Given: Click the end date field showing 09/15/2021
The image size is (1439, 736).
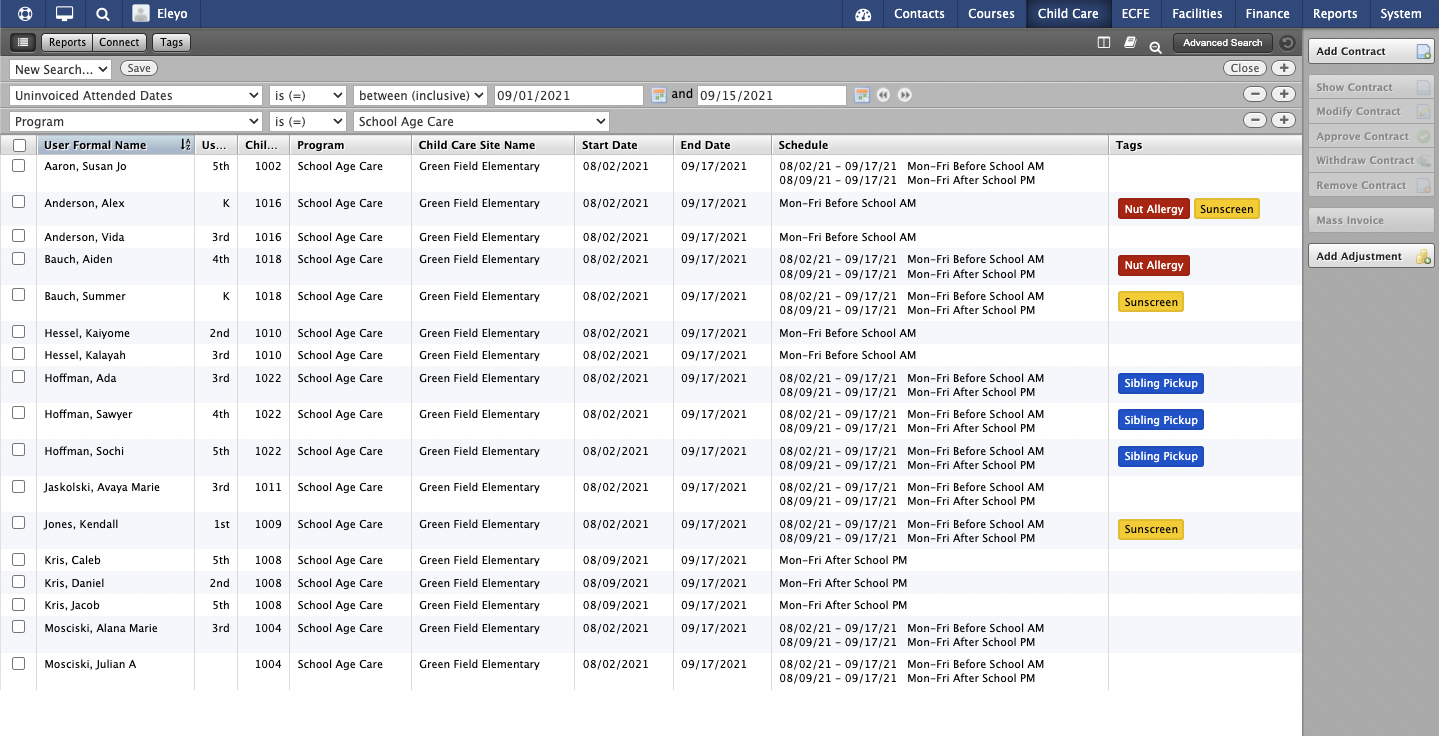Looking at the screenshot, I should (771, 95).
